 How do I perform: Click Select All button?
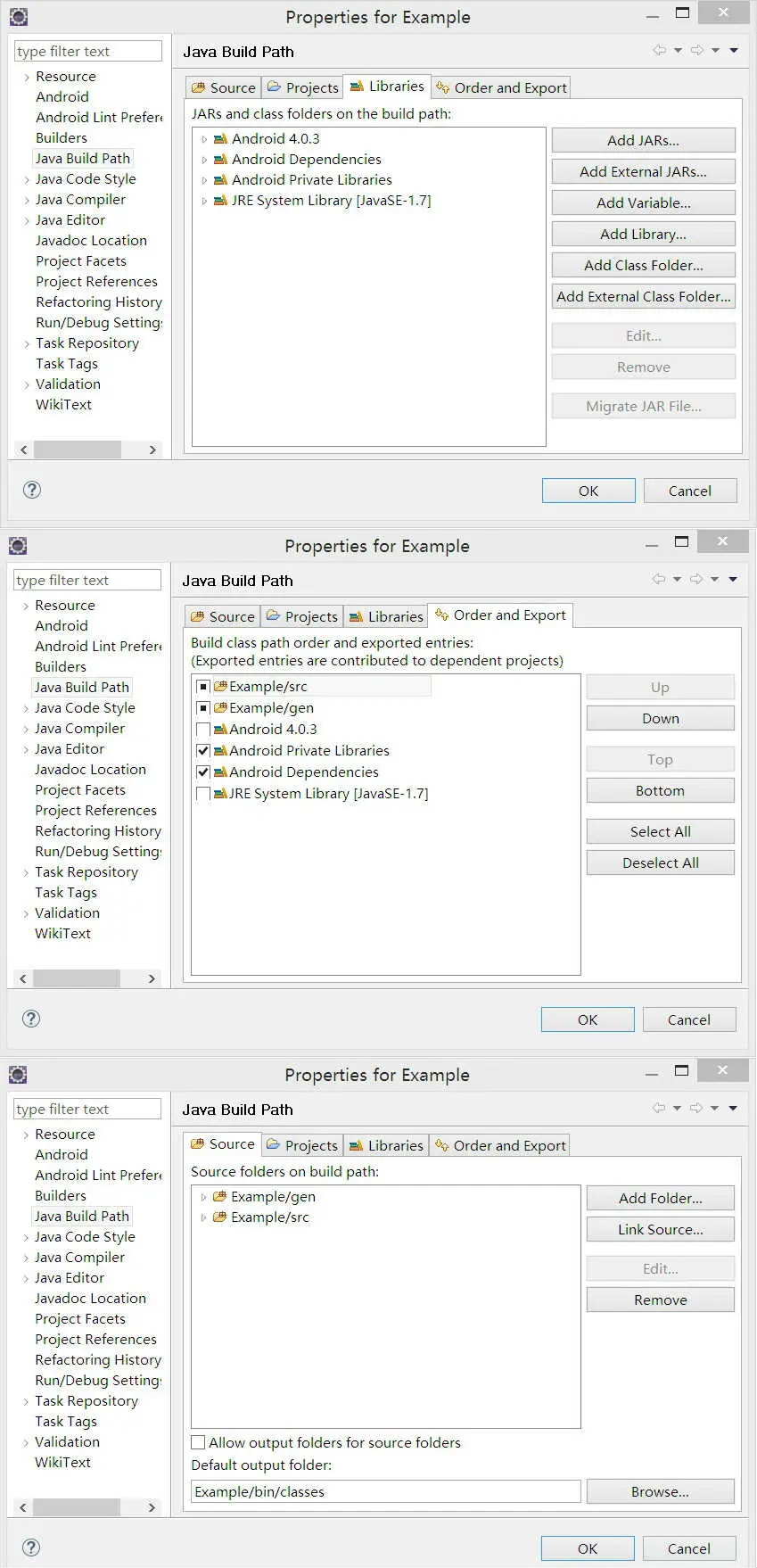click(660, 831)
